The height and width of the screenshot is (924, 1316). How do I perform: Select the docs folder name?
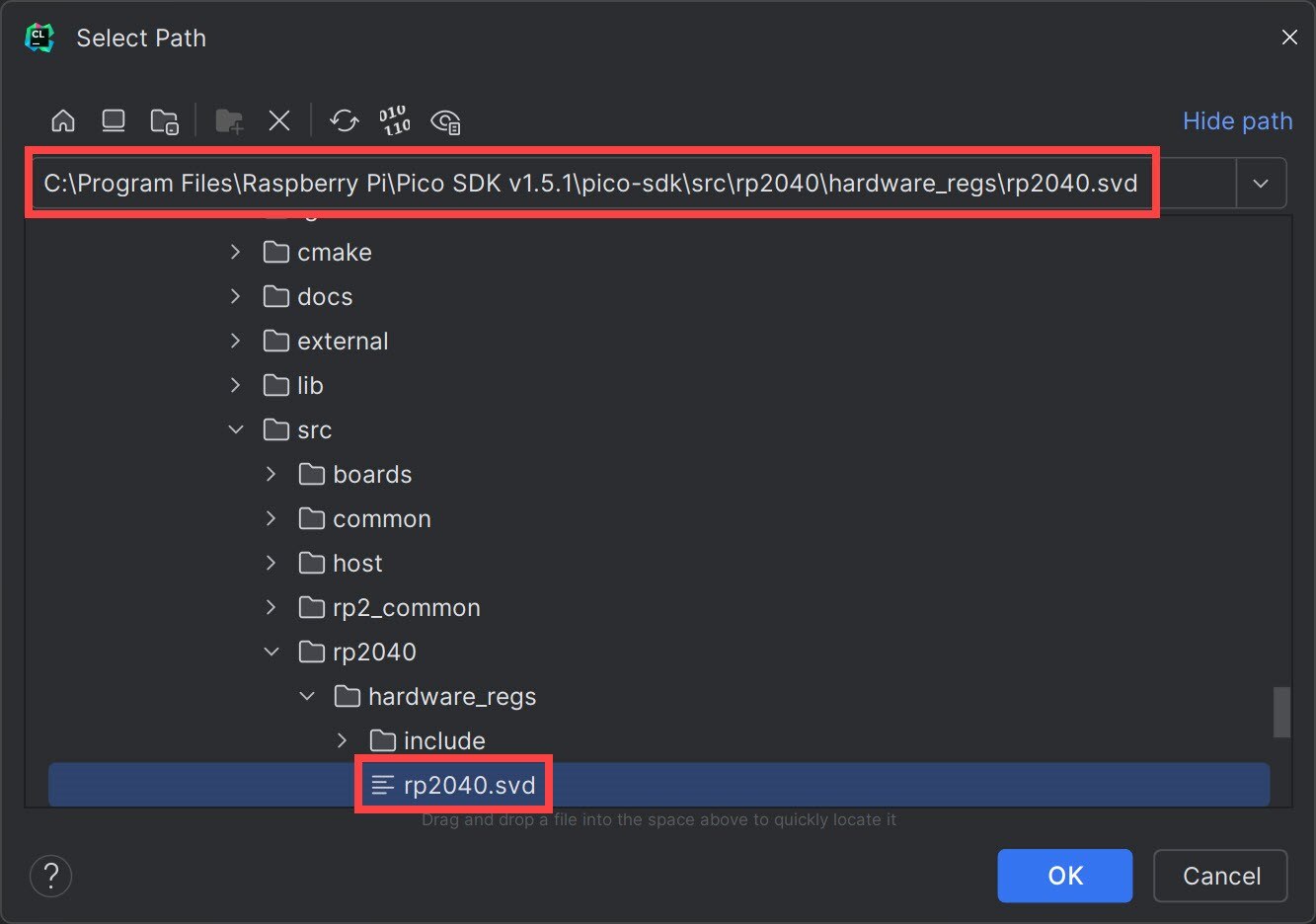tap(325, 297)
